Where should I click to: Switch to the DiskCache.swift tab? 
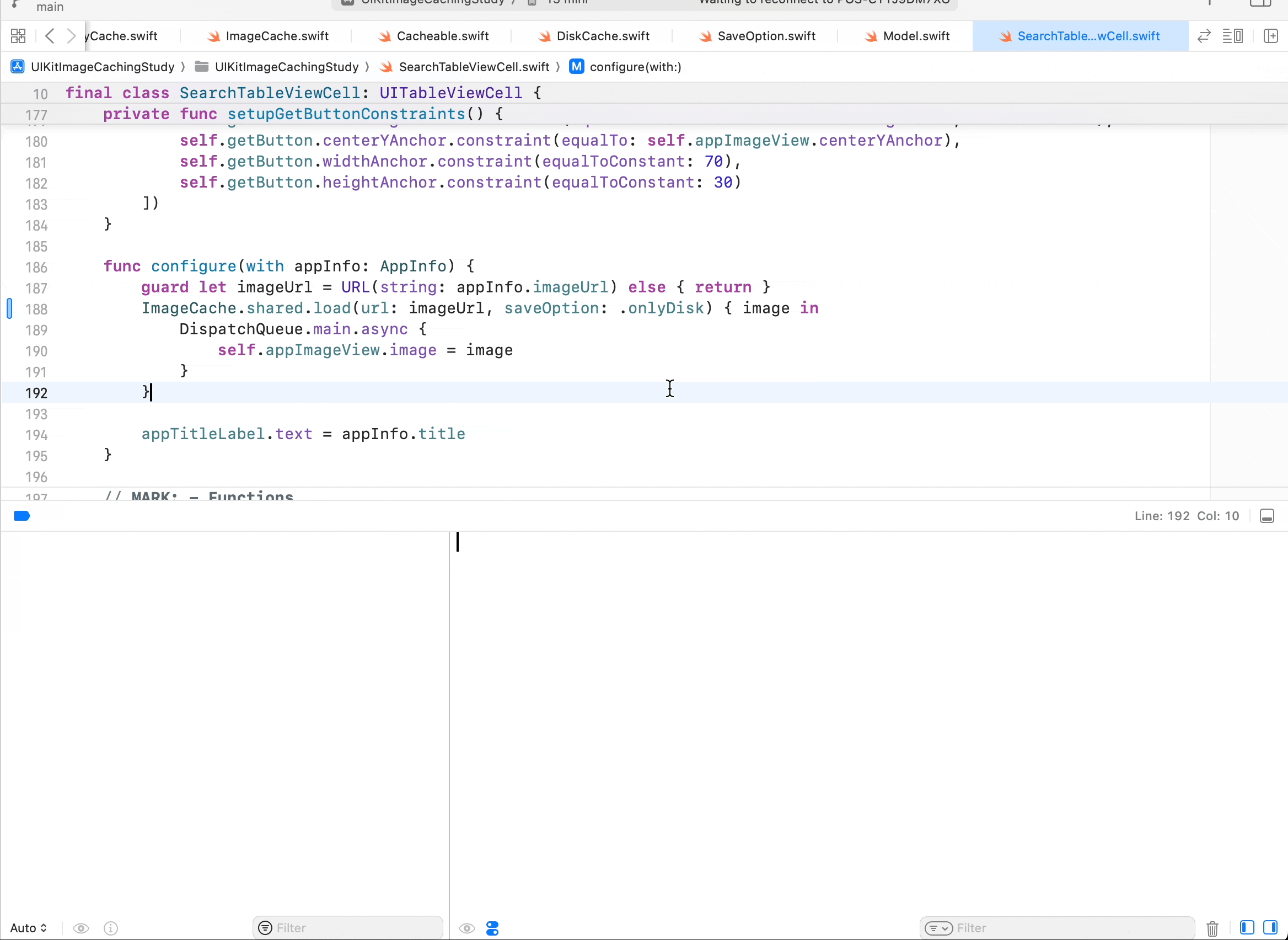[x=602, y=36]
